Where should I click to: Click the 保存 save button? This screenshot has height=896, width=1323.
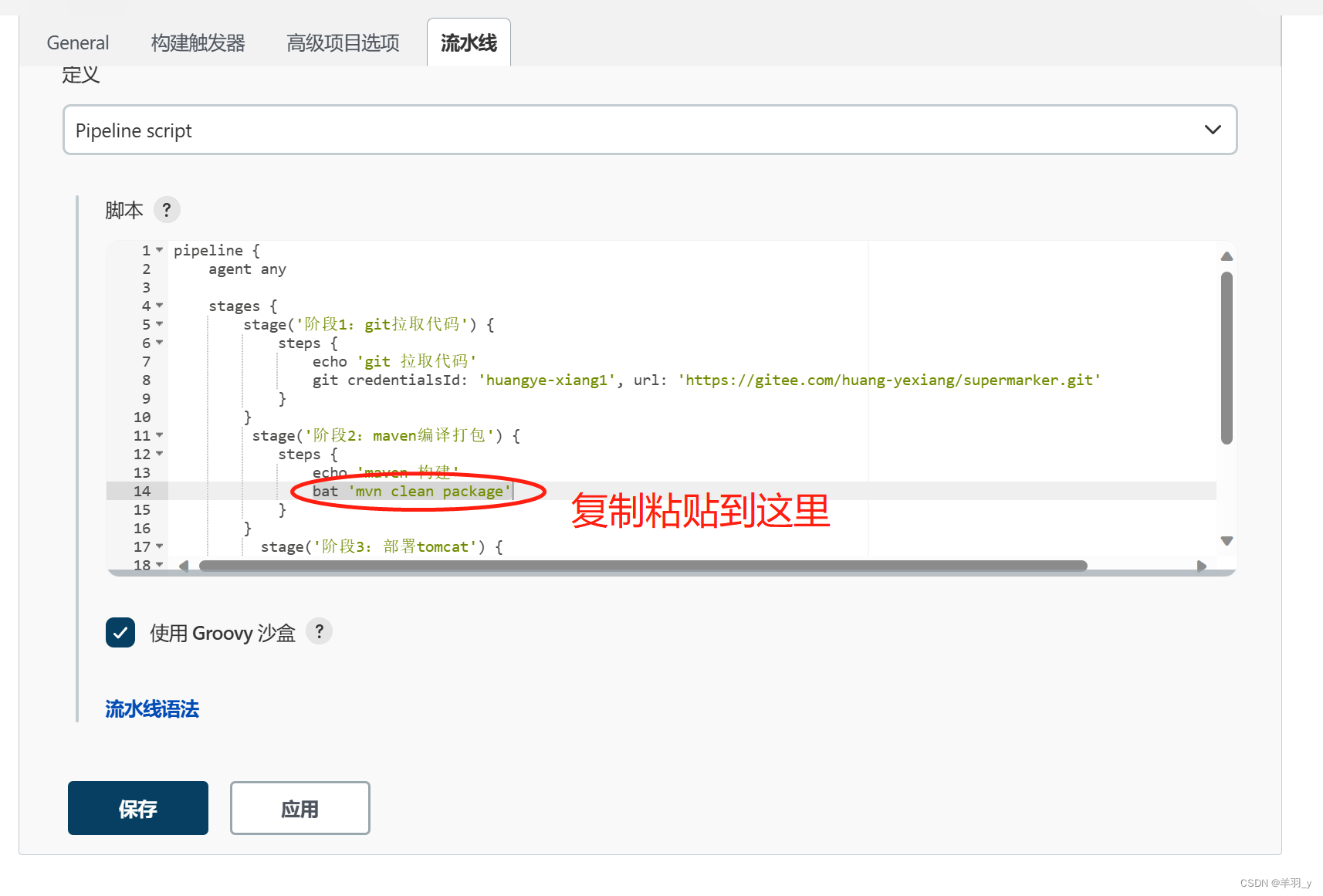click(x=138, y=808)
